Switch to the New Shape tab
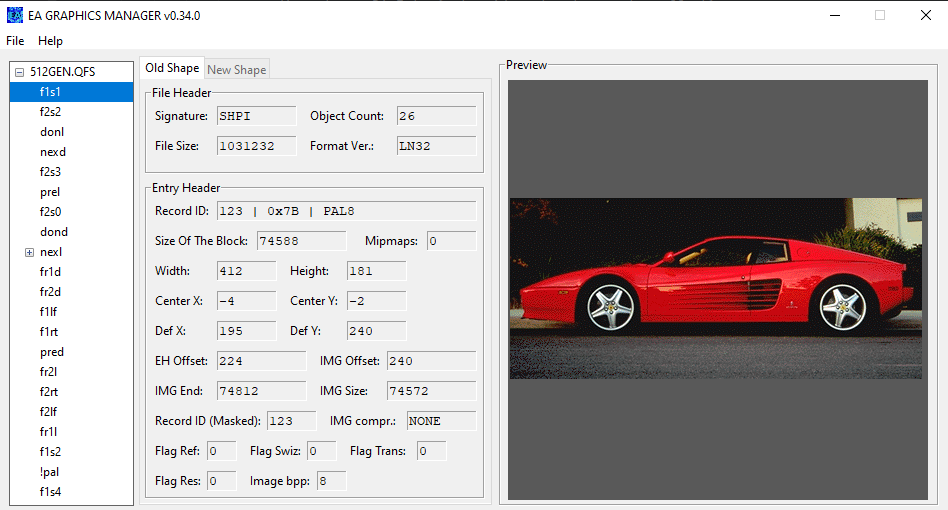Screen dimensions: 948x510 (236, 69)
